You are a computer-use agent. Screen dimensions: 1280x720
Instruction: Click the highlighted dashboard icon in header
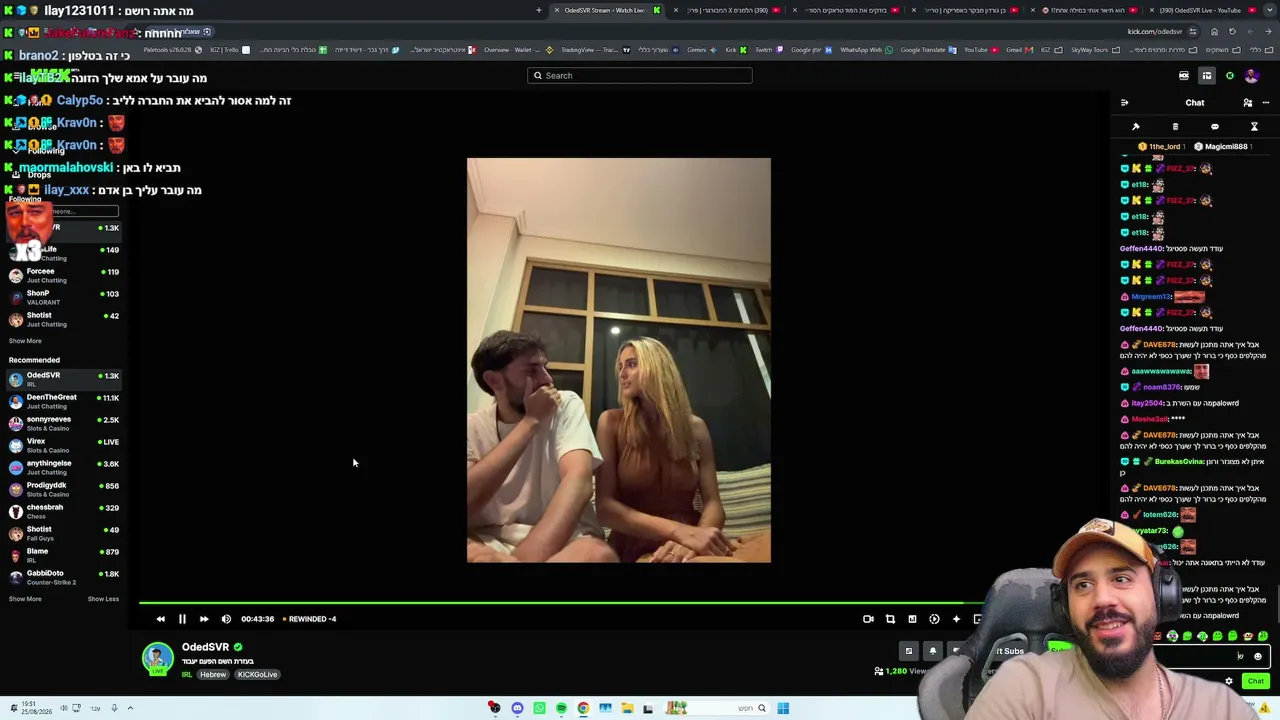[x=1207, y=76]
